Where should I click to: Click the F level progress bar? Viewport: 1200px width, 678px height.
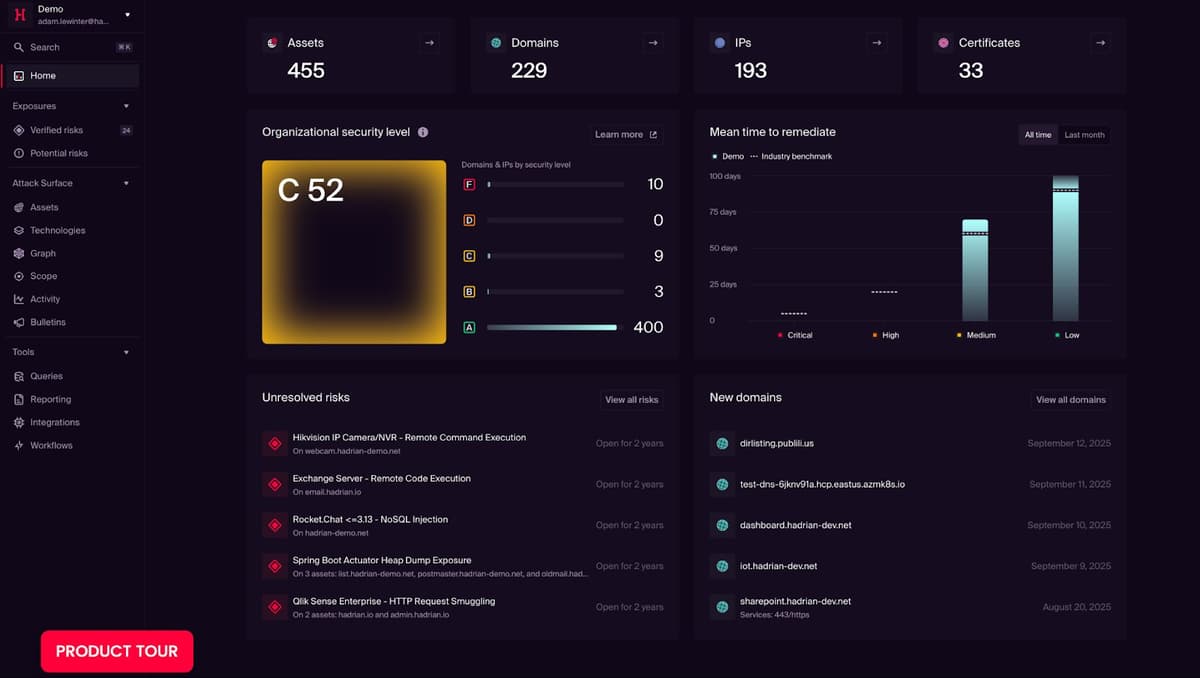click(x=555, y=184)
